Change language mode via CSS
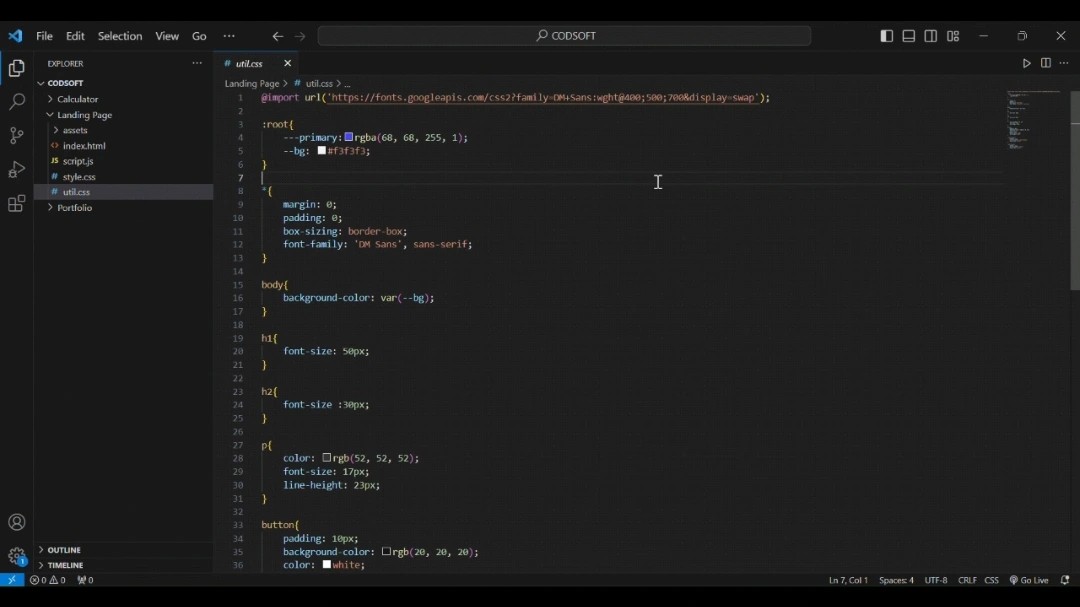The height and width of the screenshot is (607, 1080). click(x=991, y=580)
